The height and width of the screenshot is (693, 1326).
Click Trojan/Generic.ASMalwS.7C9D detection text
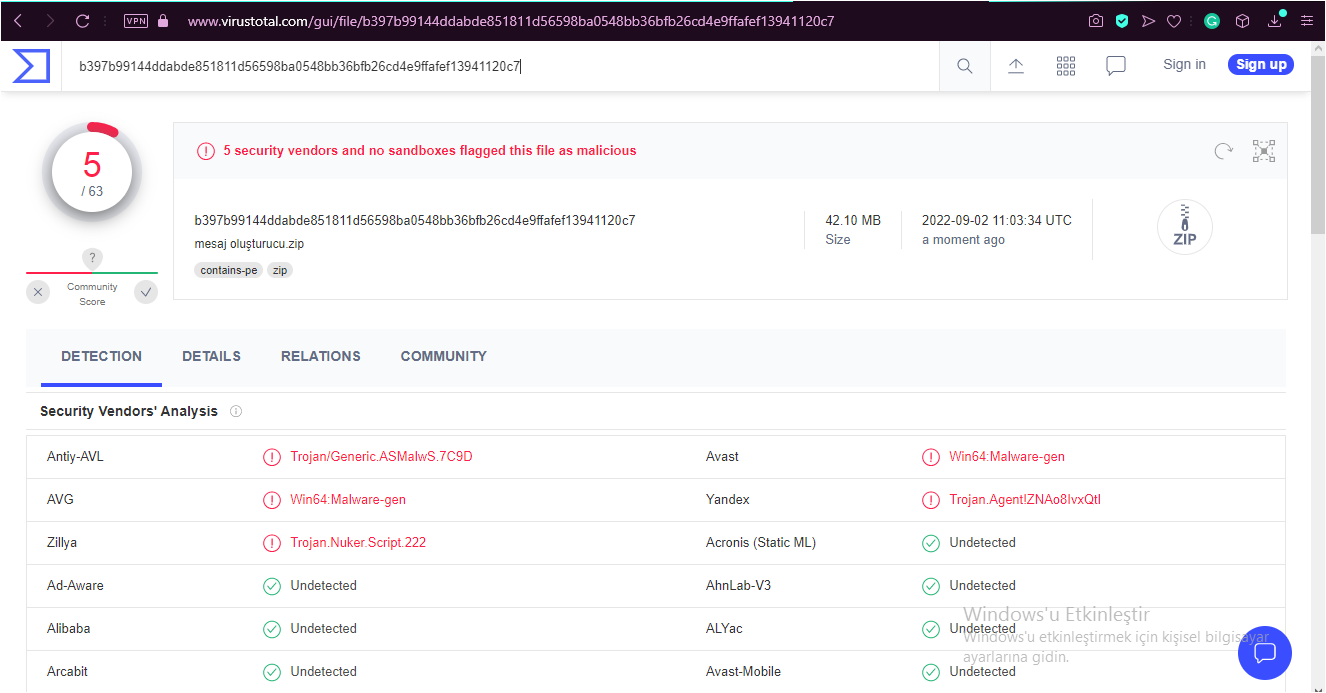[381, 457]
